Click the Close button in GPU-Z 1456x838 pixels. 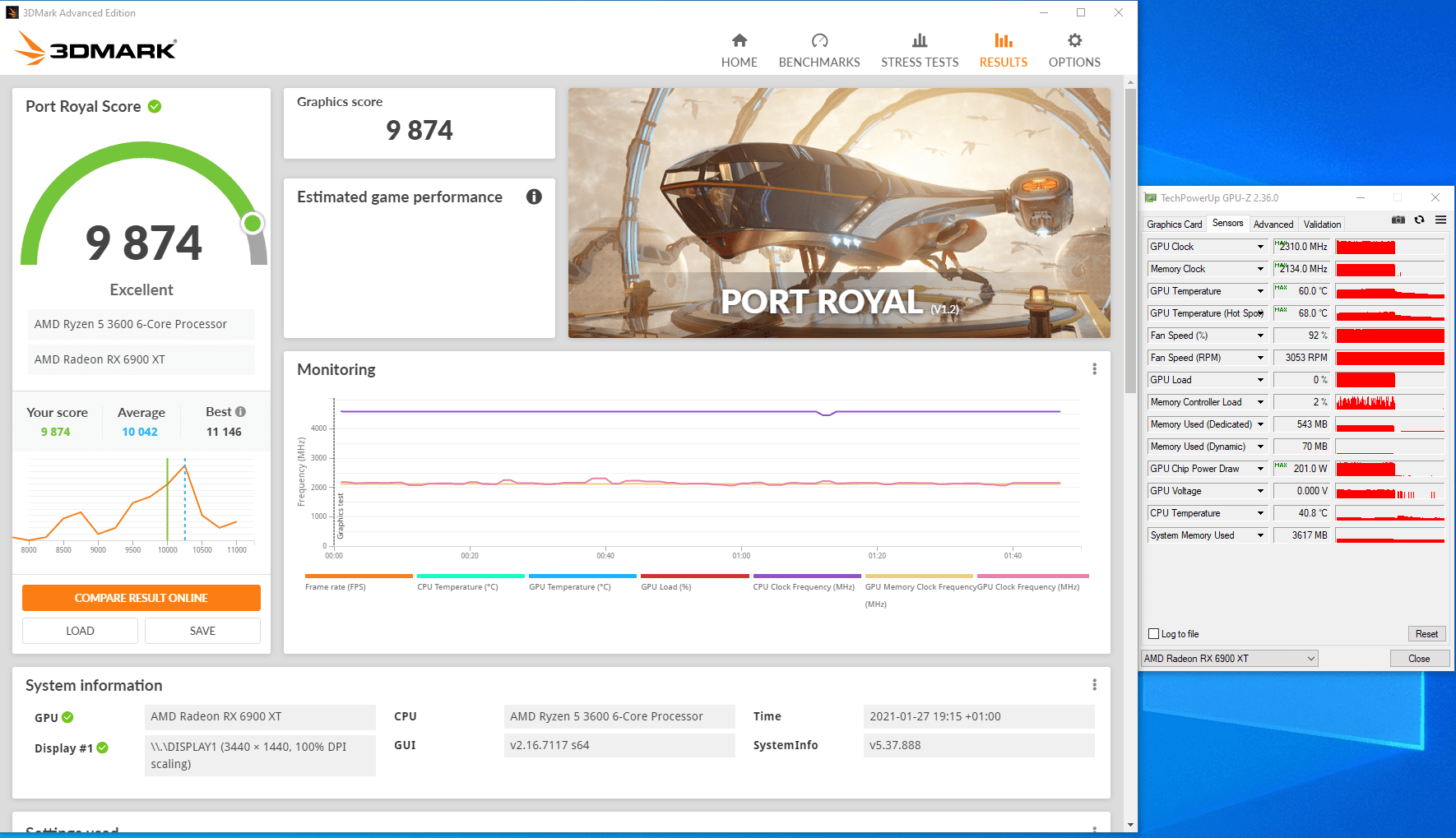tap(1419, 659)
